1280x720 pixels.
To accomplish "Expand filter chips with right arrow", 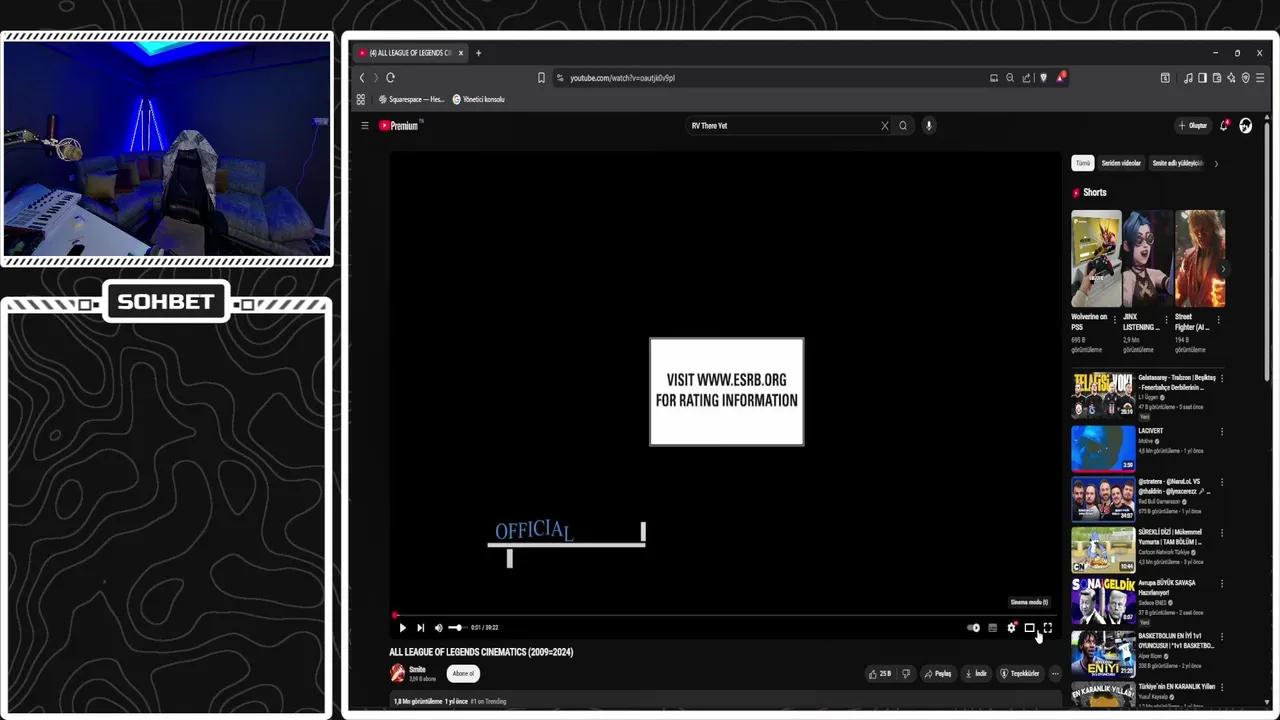I will coord(1216,163).
